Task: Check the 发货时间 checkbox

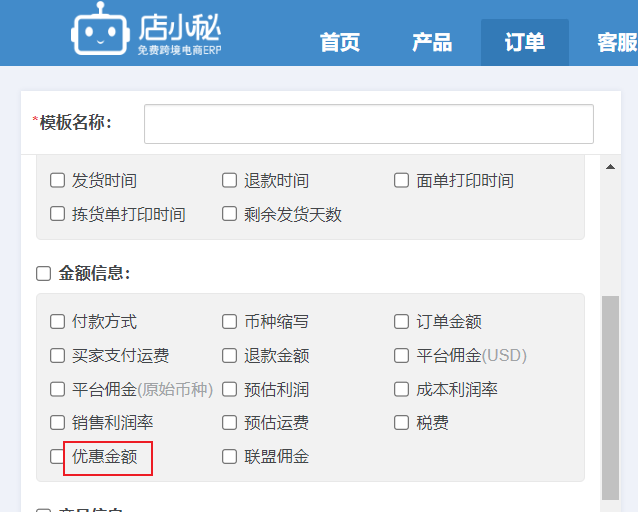Action: [57, 180]
